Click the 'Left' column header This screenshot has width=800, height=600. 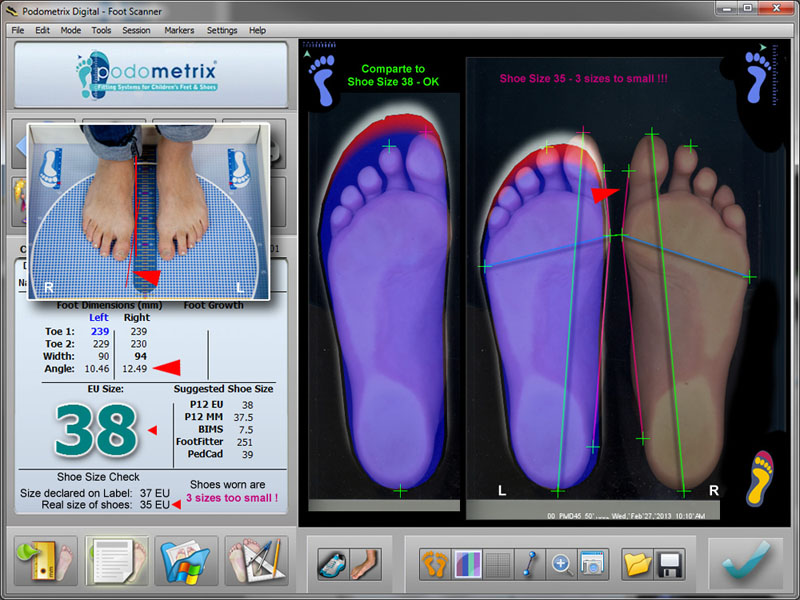[x=99, y=317]
